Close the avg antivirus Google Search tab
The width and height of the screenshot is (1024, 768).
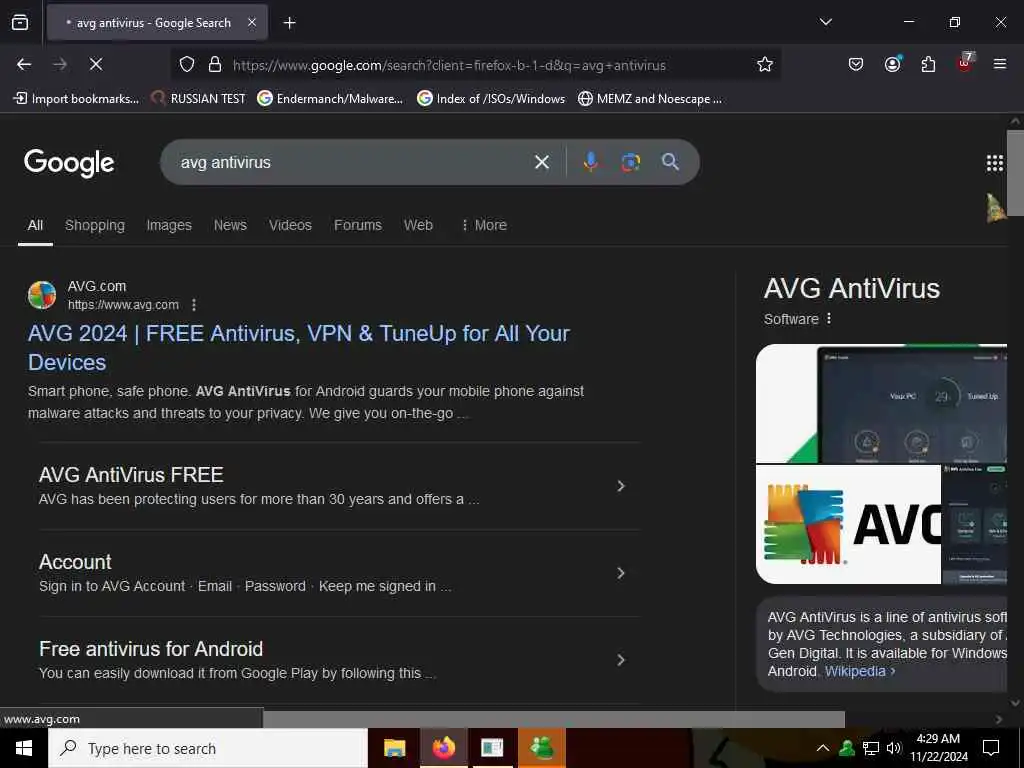pos(252,23)
